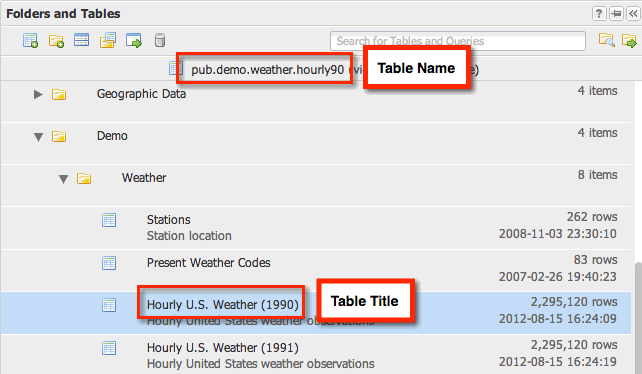Click the Station location description text

(189, 236)
